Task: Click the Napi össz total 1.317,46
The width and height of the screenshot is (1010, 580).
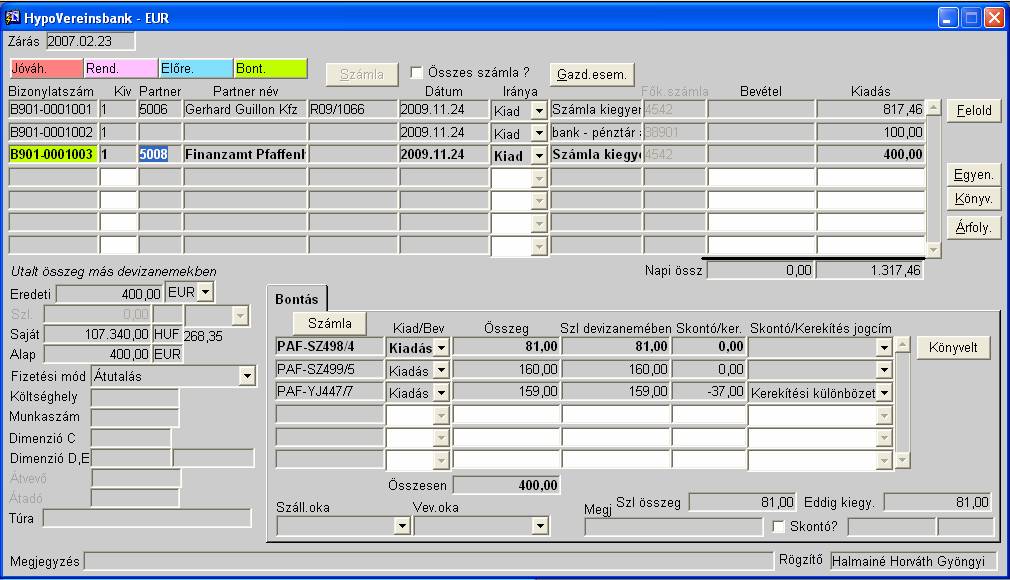Action: point(870,271)
